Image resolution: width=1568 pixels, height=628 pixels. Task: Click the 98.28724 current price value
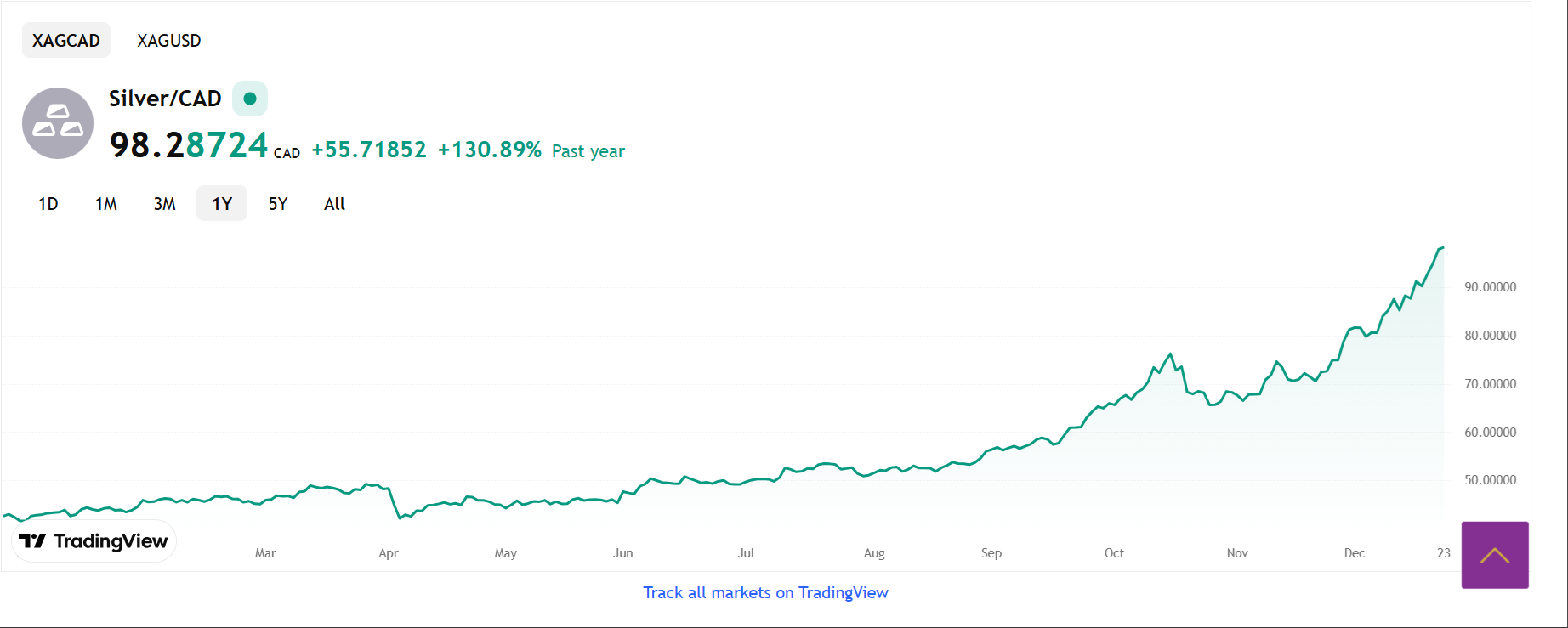click(x=189, y=145)
